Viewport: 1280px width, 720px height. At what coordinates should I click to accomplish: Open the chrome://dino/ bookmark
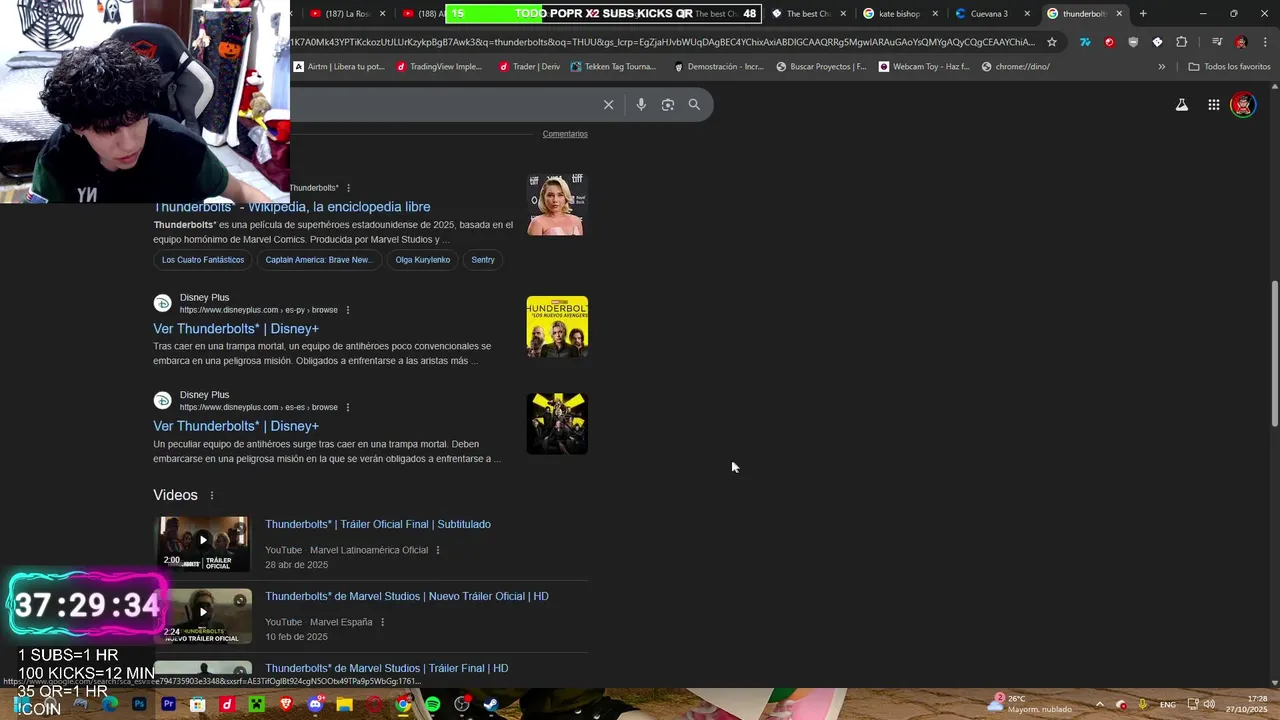point(1016,66)
